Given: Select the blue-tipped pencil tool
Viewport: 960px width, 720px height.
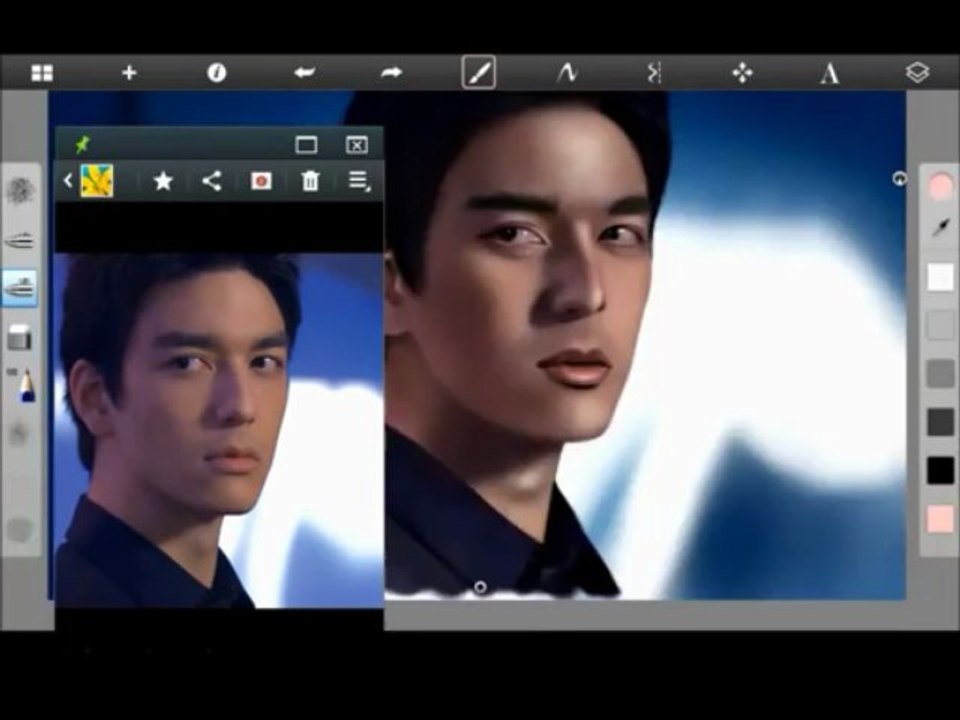Looking at the screenshot, I should point(26,386).
